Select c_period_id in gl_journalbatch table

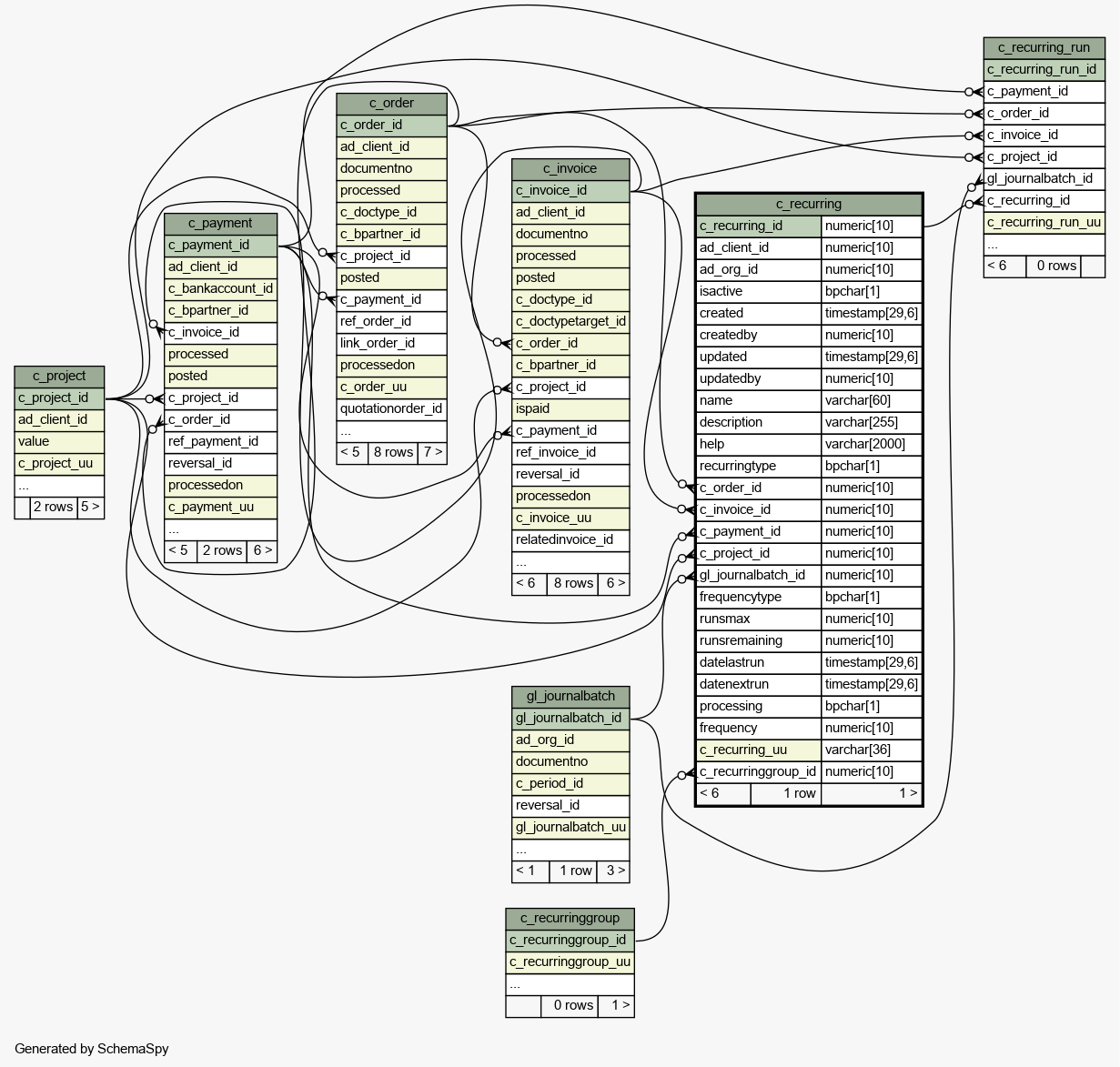570,784
